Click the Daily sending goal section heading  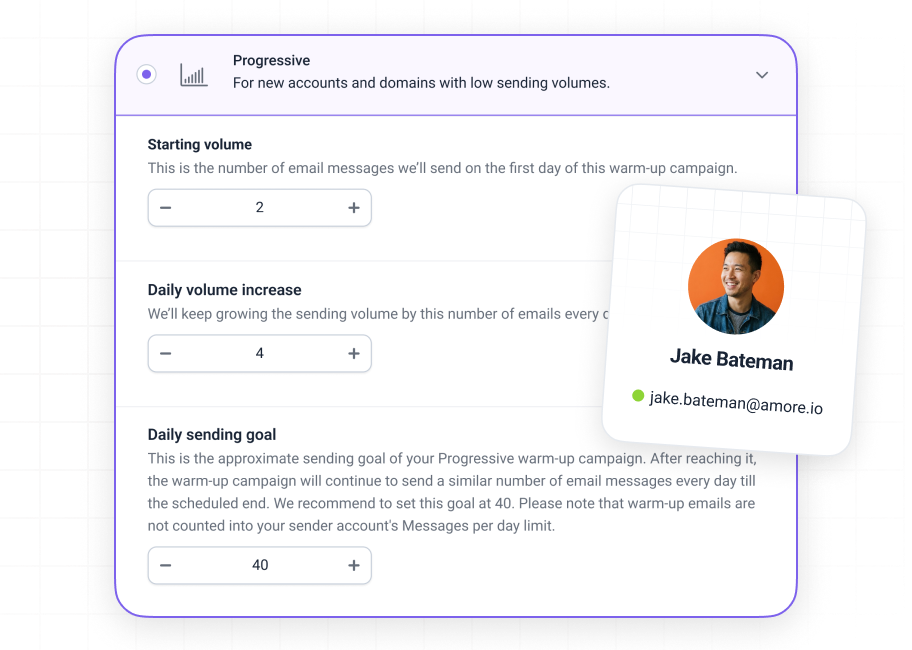coord(211,435)
